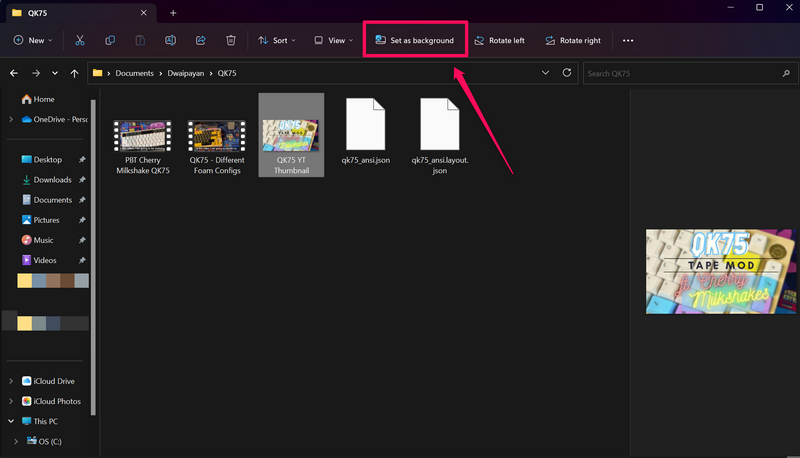
Task: Expand the This PC tree node
Action: pos(11,421)
